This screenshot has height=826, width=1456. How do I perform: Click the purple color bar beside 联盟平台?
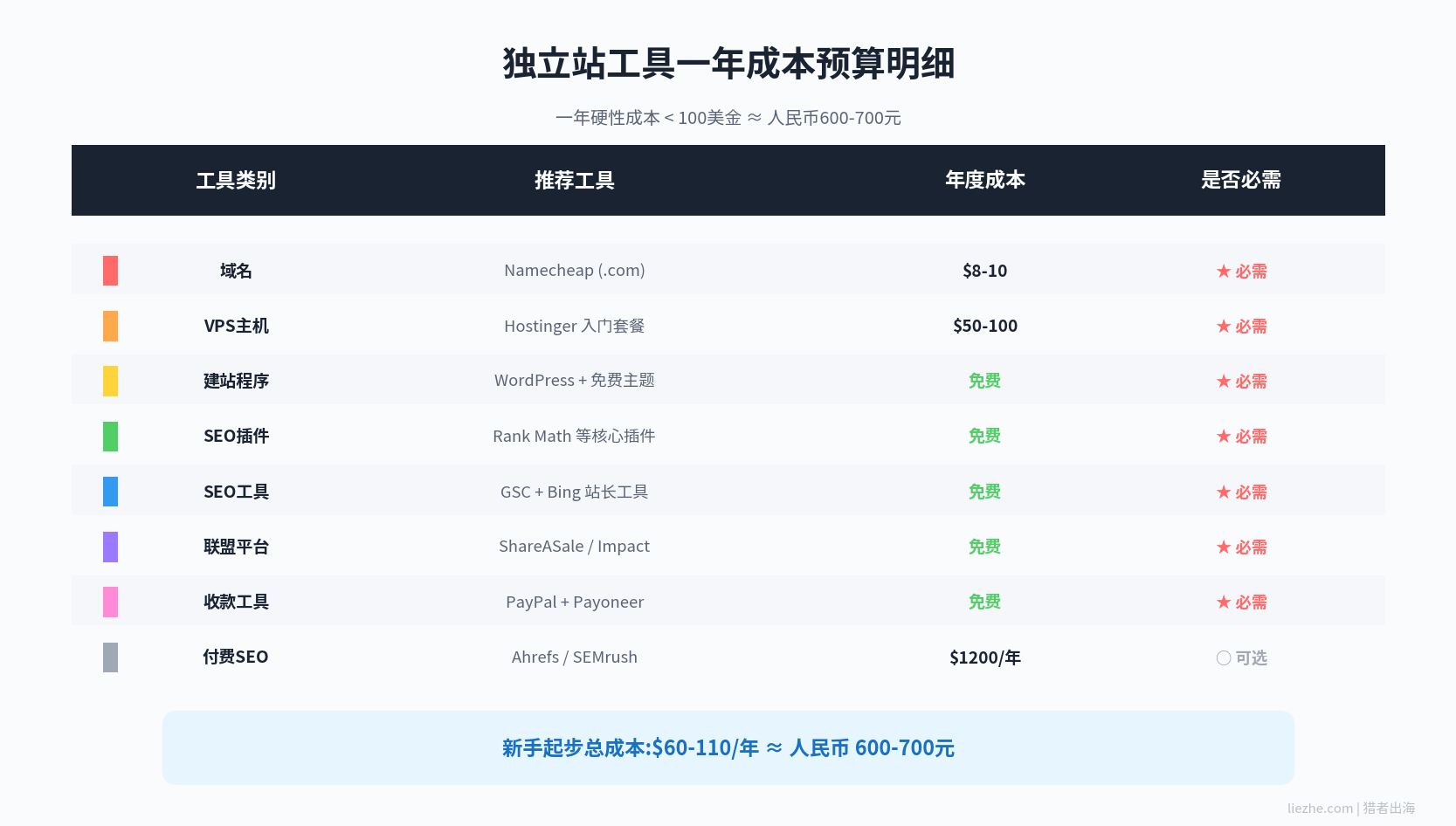(x=110, y=547)
